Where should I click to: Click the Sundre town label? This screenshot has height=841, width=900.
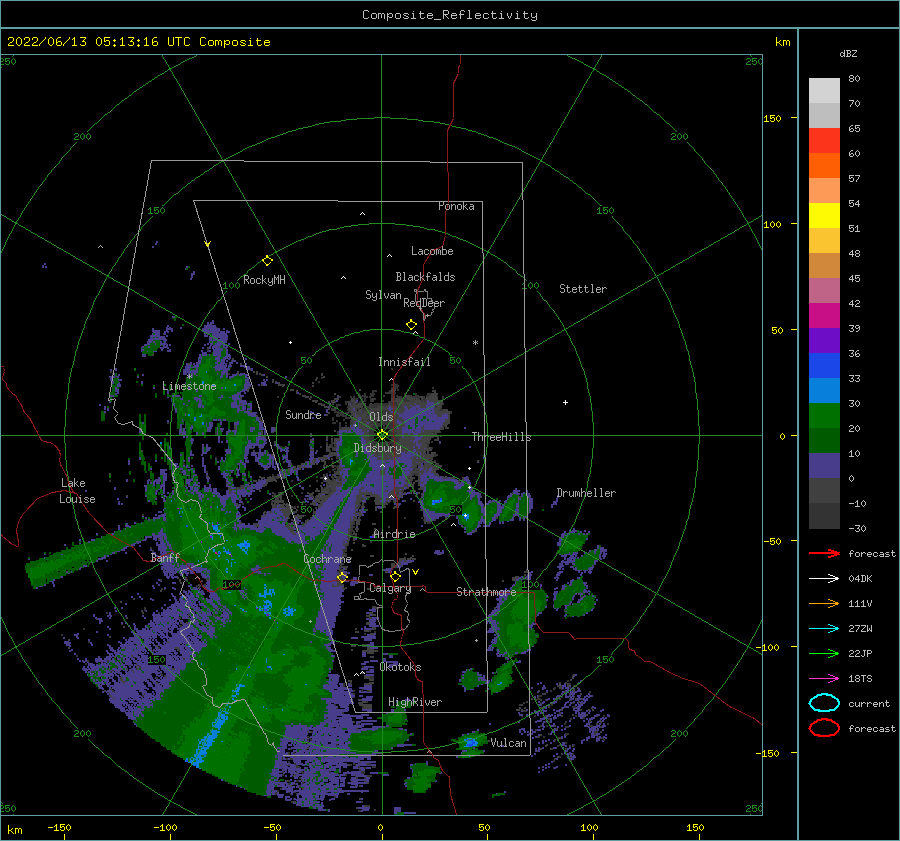pos(304,414)
